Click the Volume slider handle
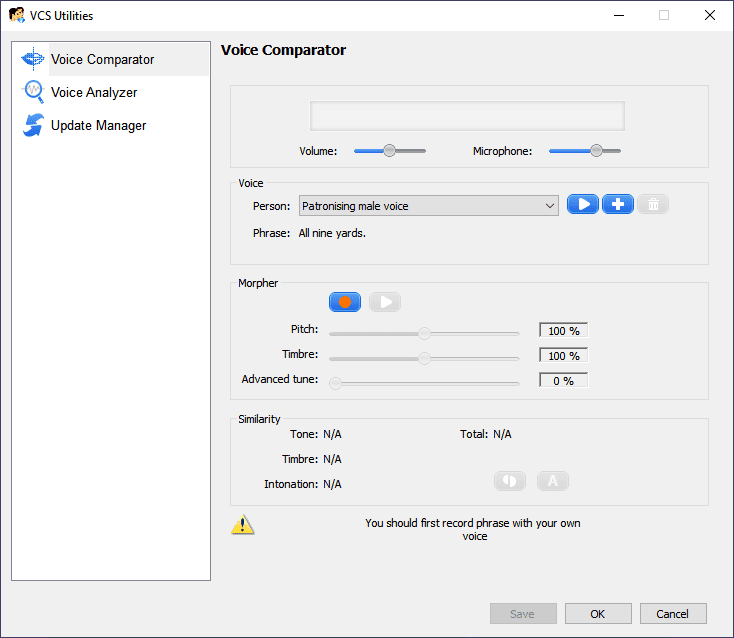 coord(390,150)
